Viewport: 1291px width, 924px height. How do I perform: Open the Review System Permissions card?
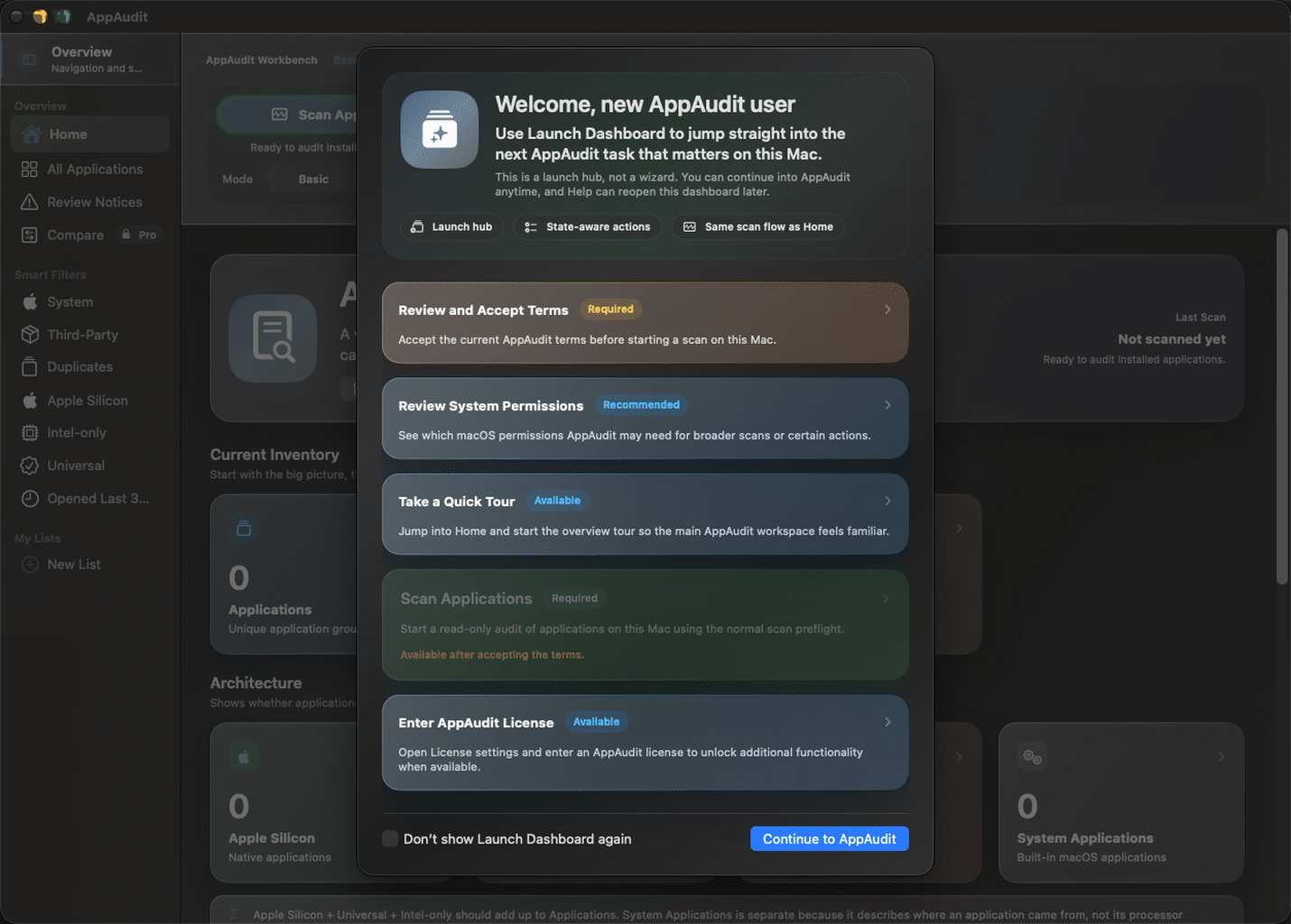645,419
